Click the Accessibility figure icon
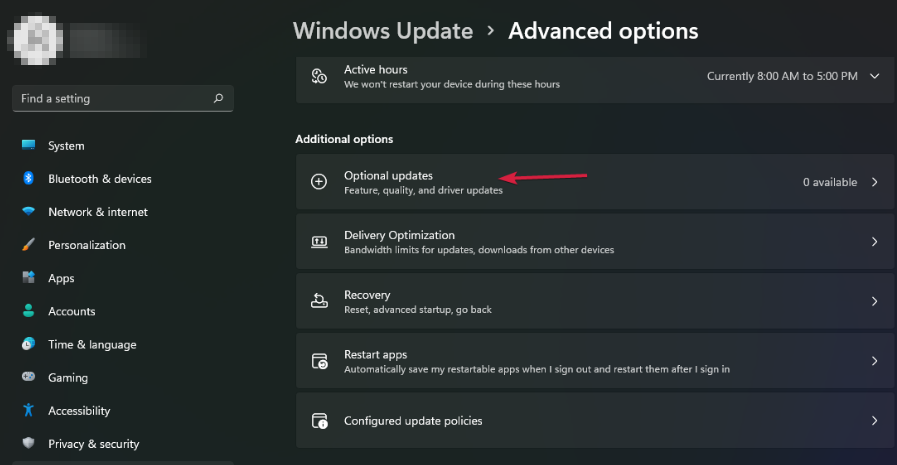This screenshot has width=897, height=465. (29, 411)
